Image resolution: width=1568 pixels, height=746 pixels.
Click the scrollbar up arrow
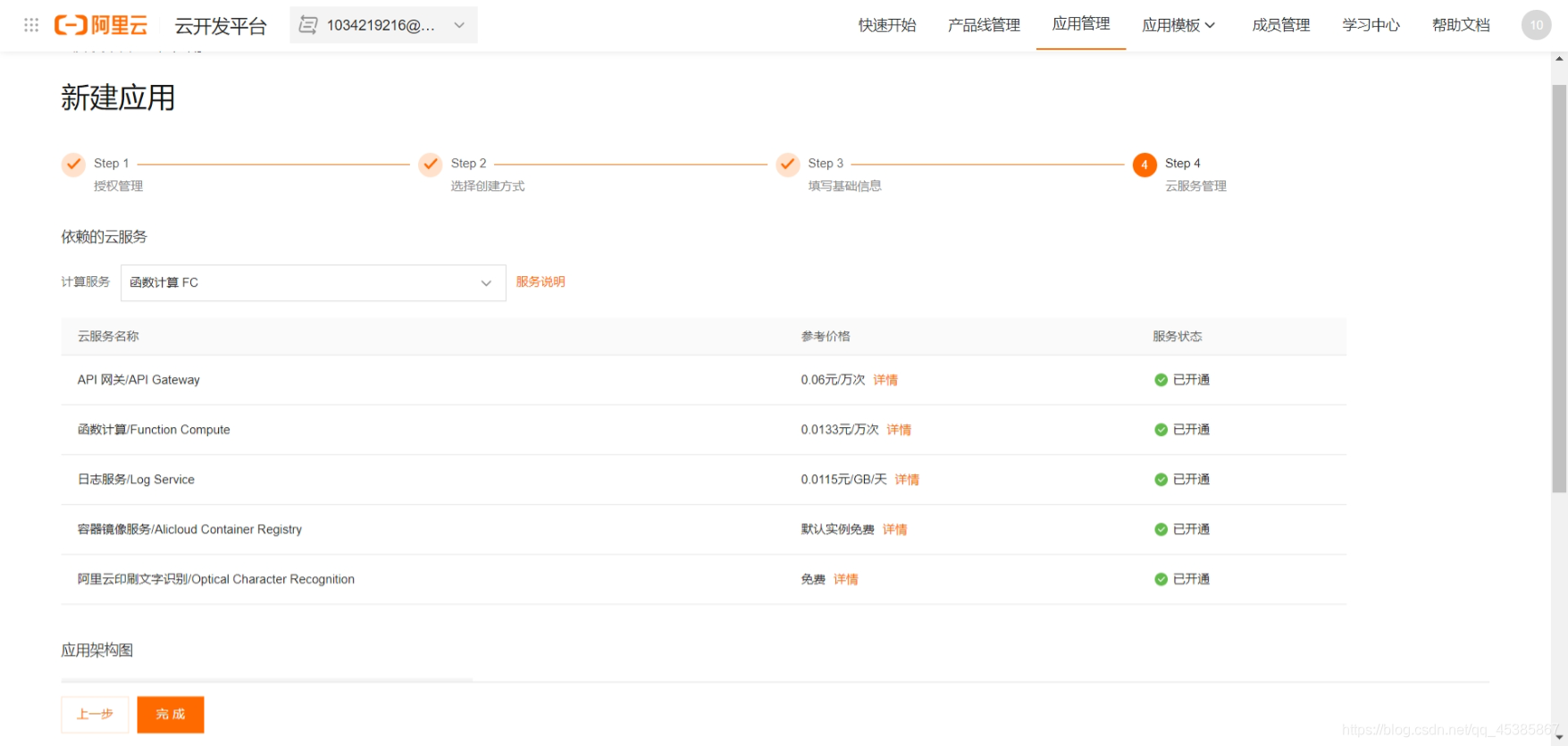tap(1559, 59)
